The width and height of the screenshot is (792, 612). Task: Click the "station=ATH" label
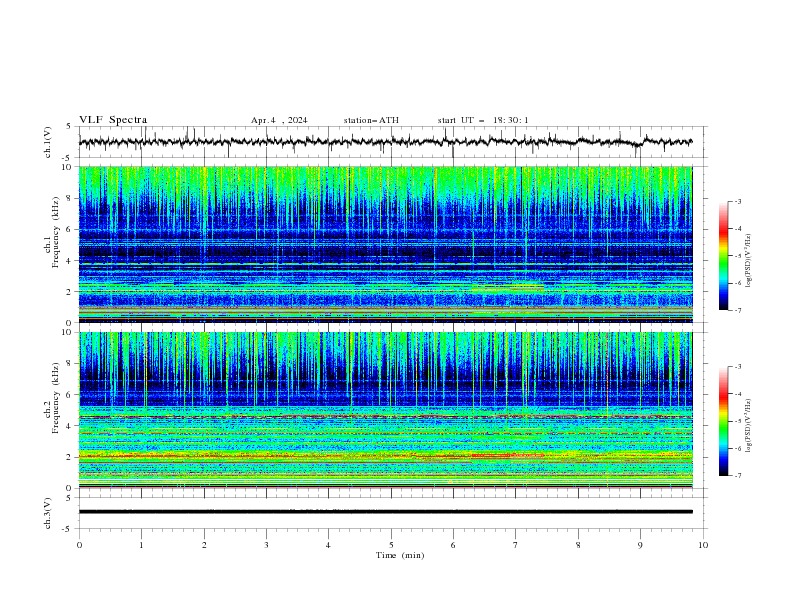click(x=371, y=120)
